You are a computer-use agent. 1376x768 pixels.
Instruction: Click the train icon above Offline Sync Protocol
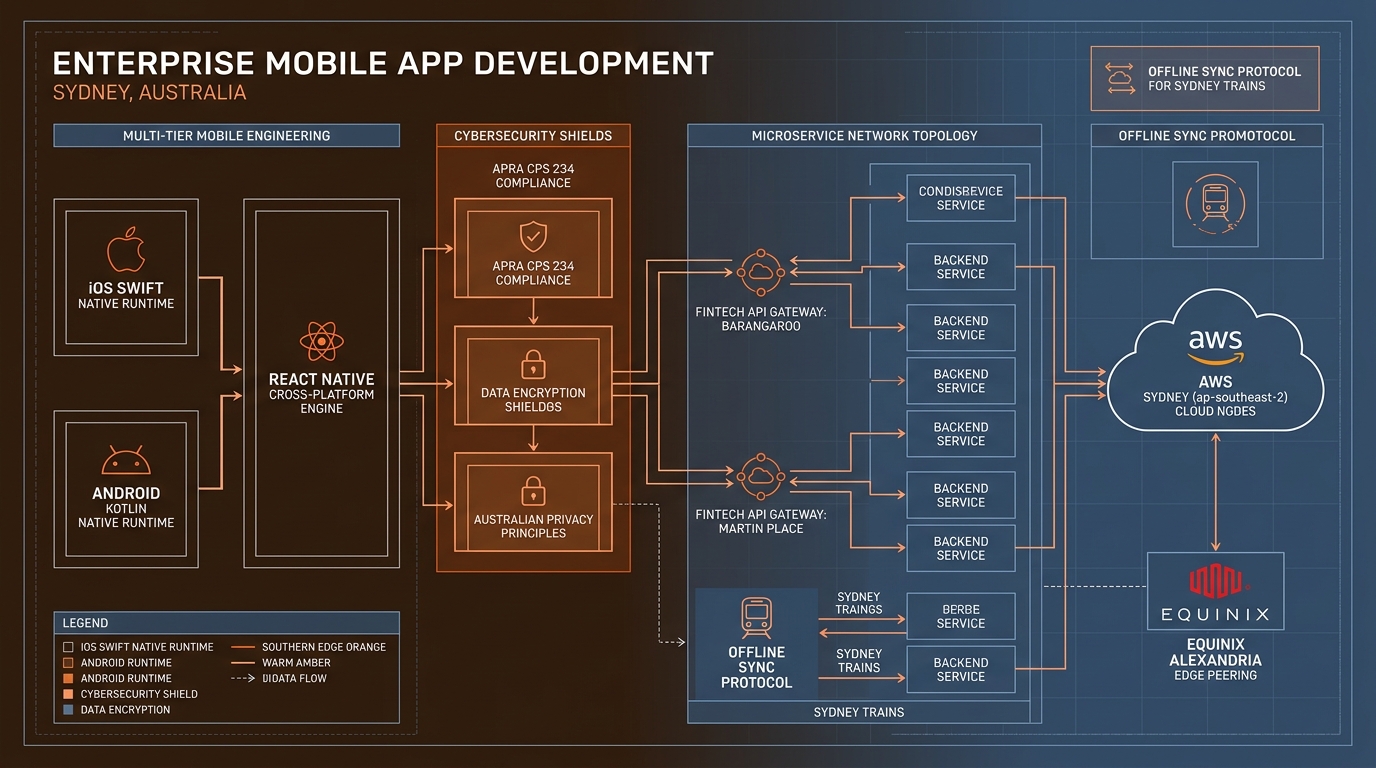tap(756, 616)
